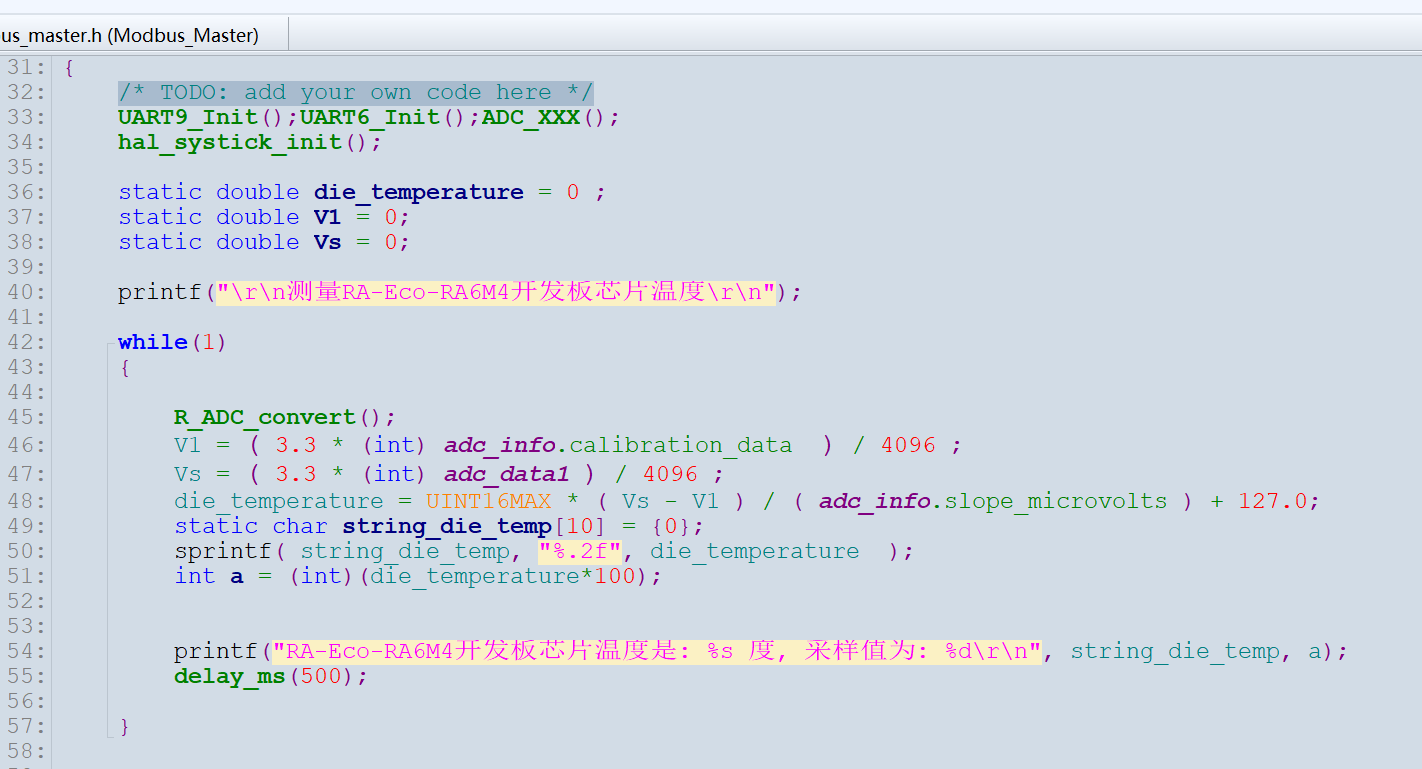The height and width of the screenshot is (769, 1422).
Task: Click the Vs variable declaration on line 38
Action: click(x=327, y=242)
